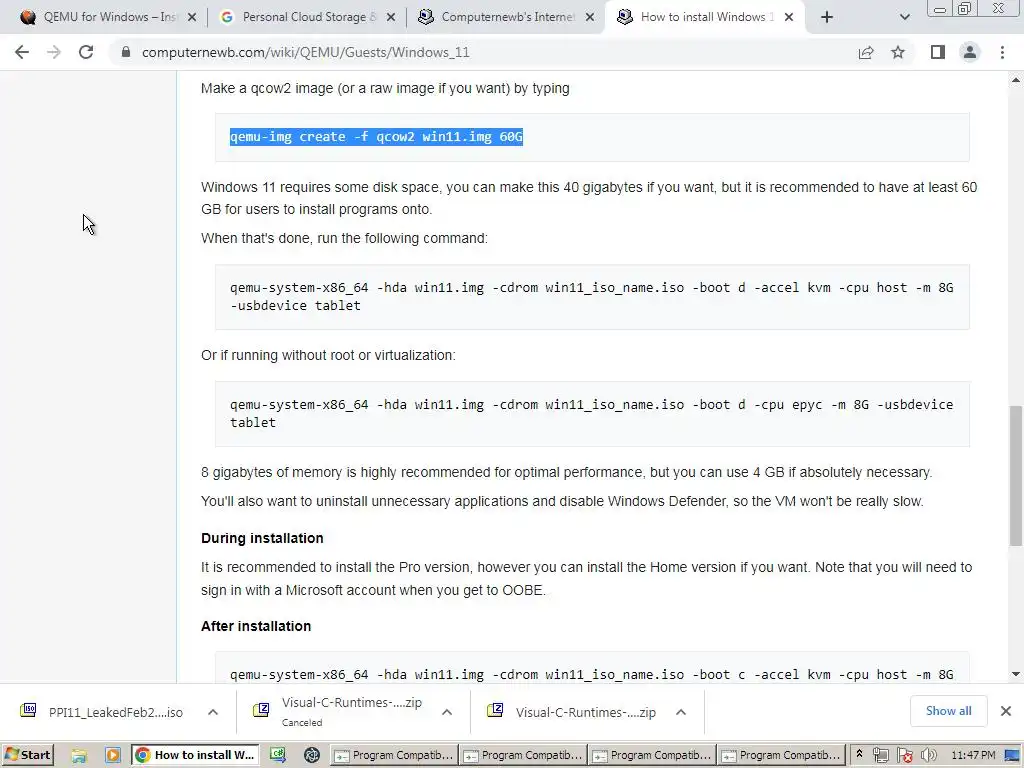
Task: Close the How to install Windows tab
Action: coord(789,18)
